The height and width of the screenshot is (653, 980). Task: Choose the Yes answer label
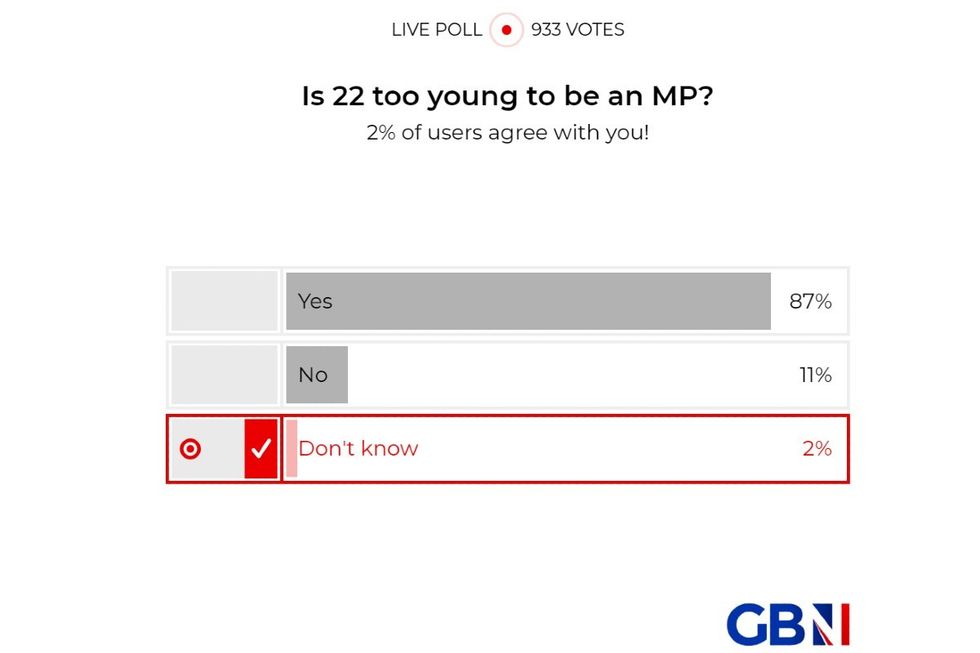point(315,301)
